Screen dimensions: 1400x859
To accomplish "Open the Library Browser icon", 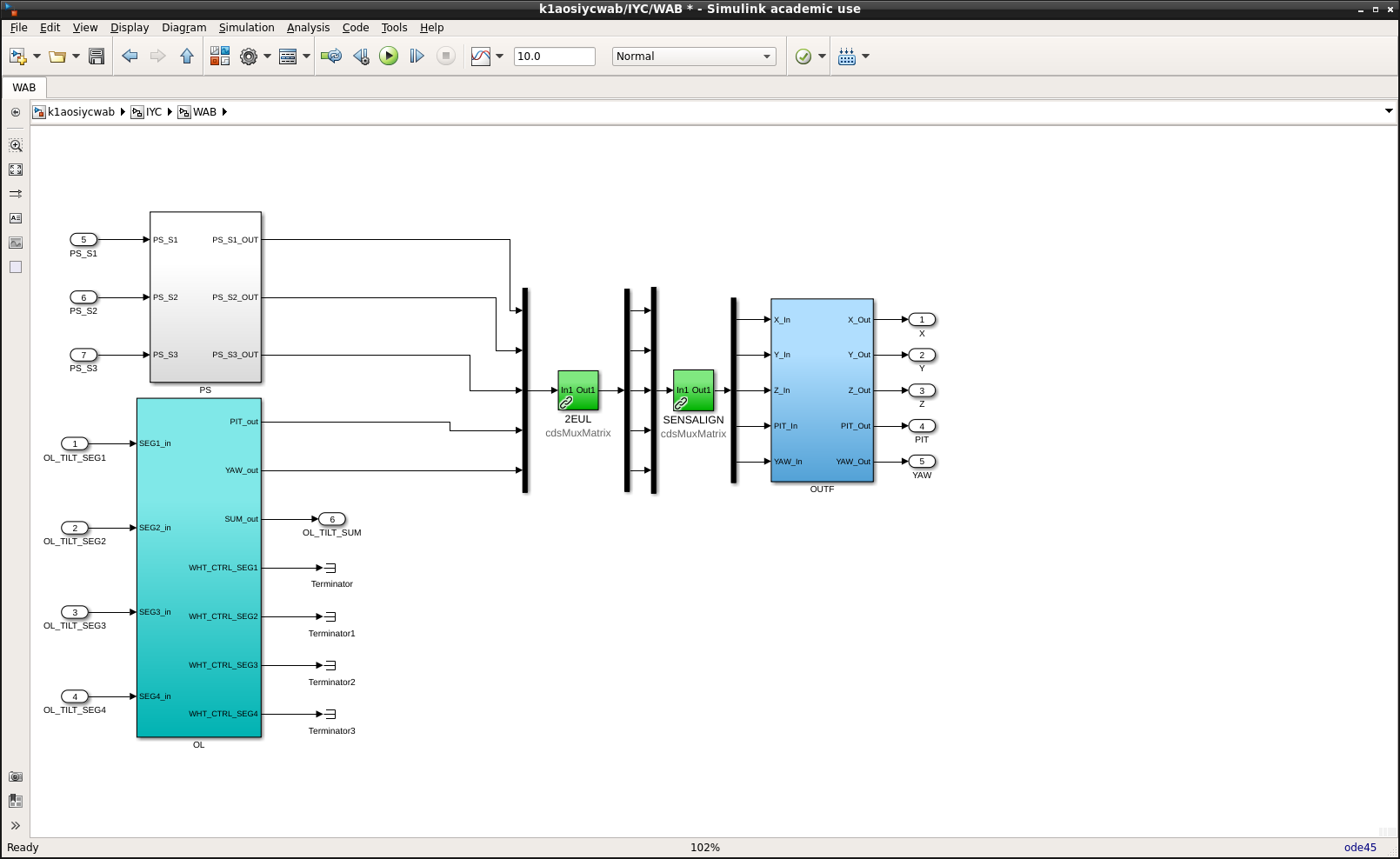I will (220, 57).
